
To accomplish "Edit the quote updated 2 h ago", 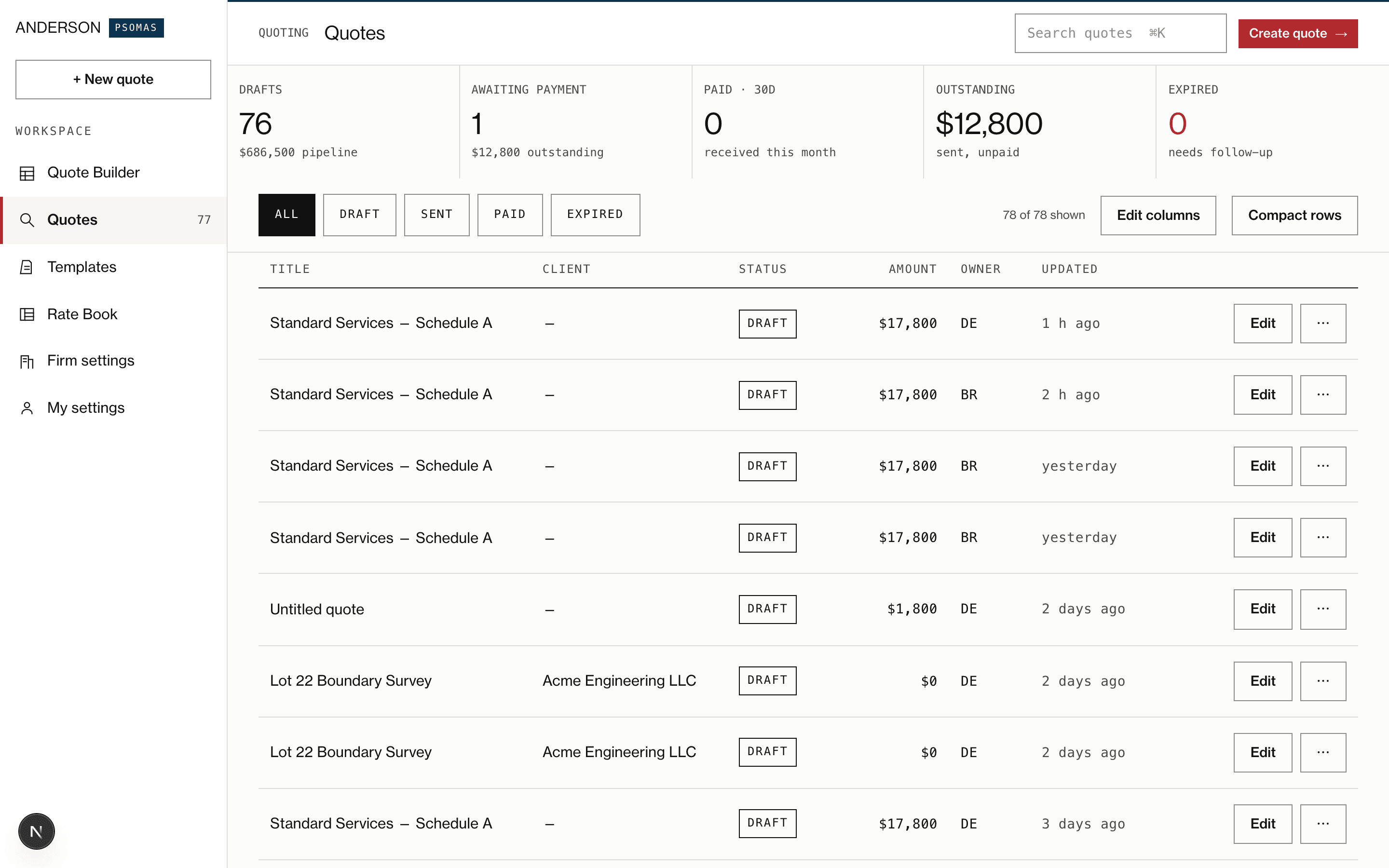I will click(x=1262, y=395).
